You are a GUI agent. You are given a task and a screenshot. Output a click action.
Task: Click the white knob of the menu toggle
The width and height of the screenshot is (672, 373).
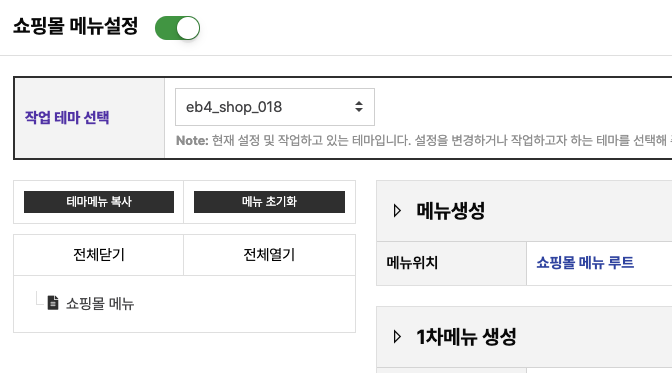(x=188, y=28)
